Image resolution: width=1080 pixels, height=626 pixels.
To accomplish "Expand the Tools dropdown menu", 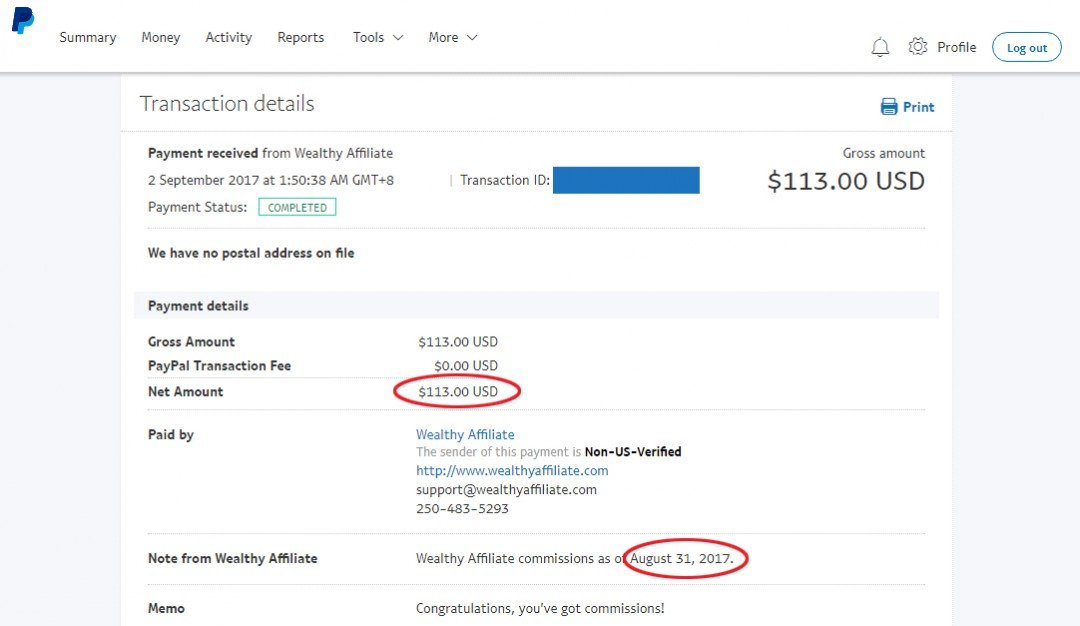I will (x=377, y=37).
